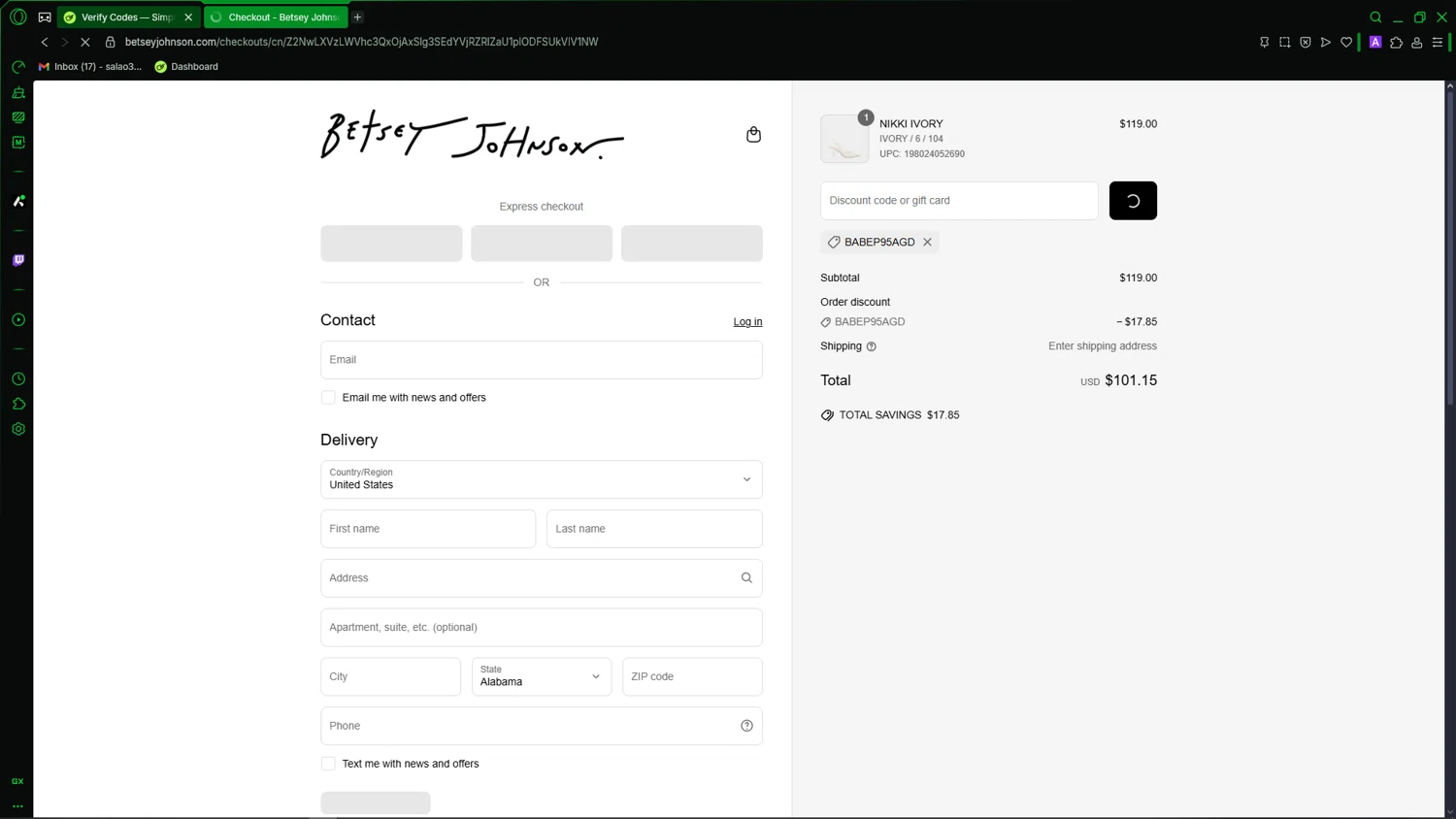Screen dimensions: 1456x819
Task: Take a snapshot with the capture icon
Action: tap(1284, 43)
